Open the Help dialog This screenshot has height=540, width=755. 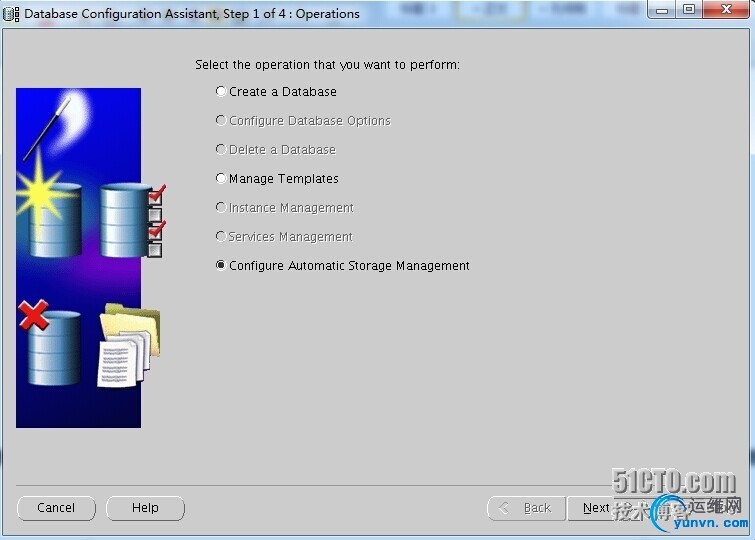pos(145,508)
